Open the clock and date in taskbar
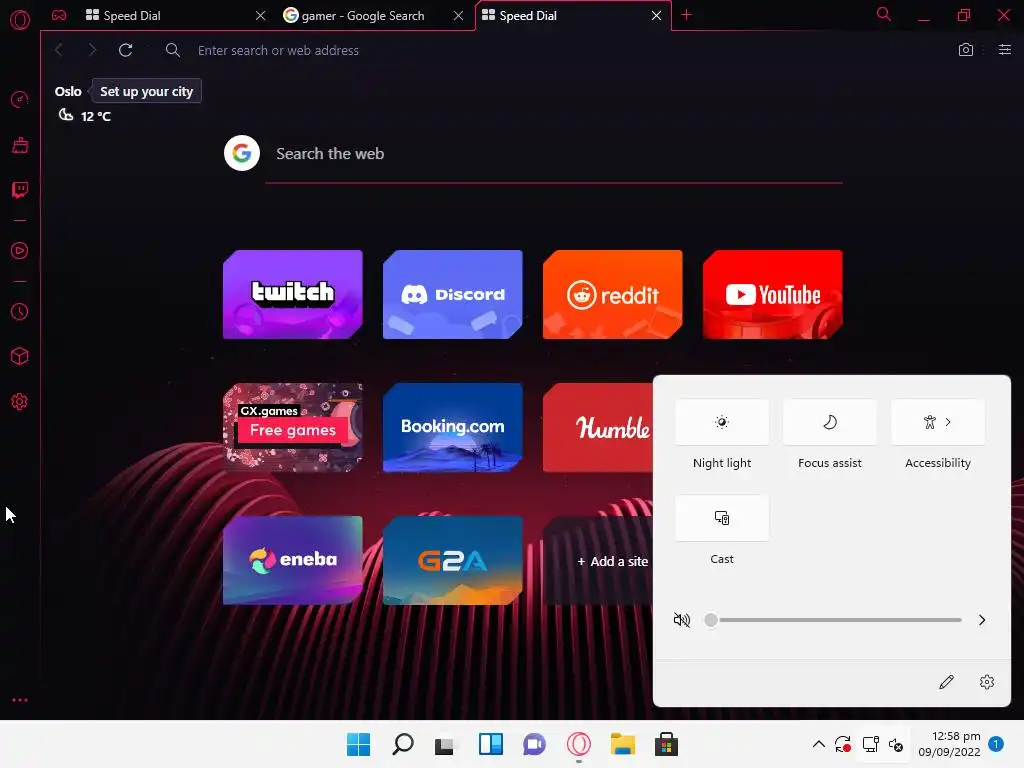The height and width of the screenshot is (768, 1024). coord(949,744)
